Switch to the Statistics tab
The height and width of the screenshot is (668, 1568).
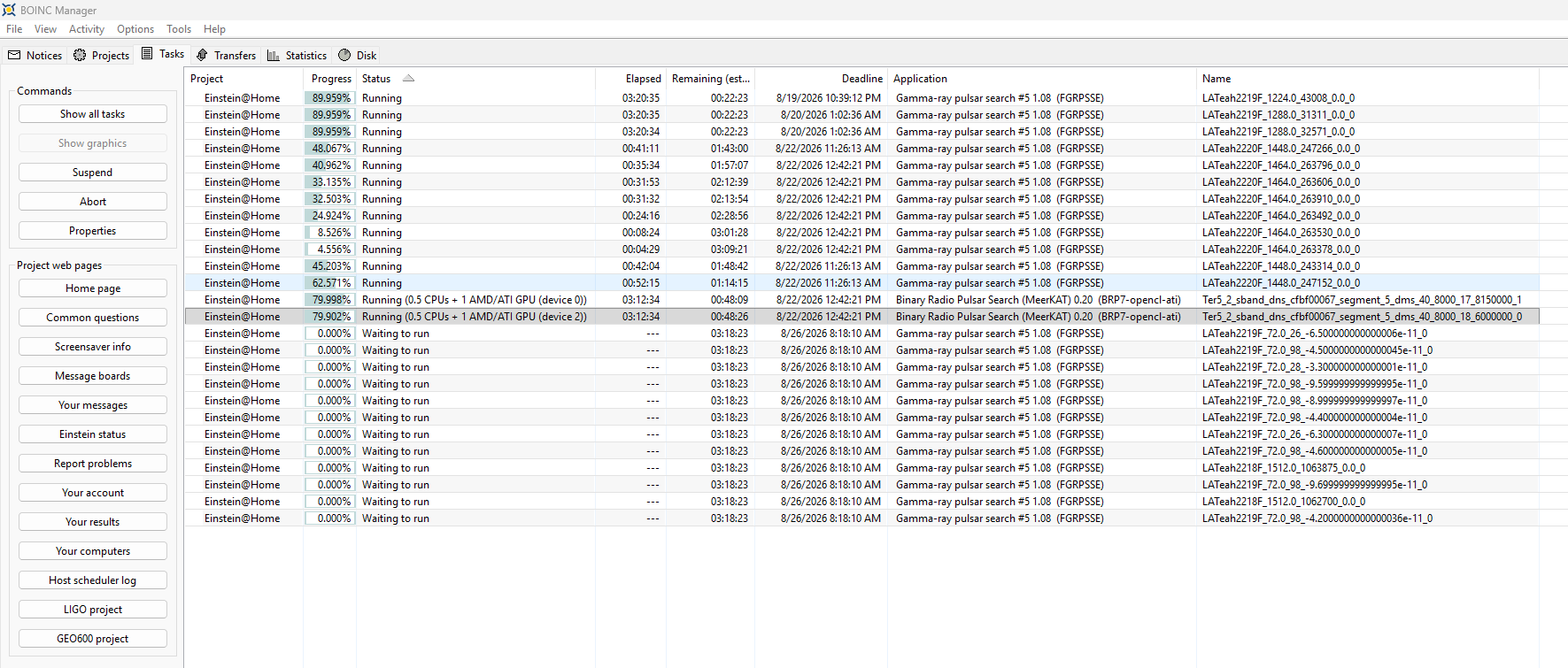click(297, 55)
